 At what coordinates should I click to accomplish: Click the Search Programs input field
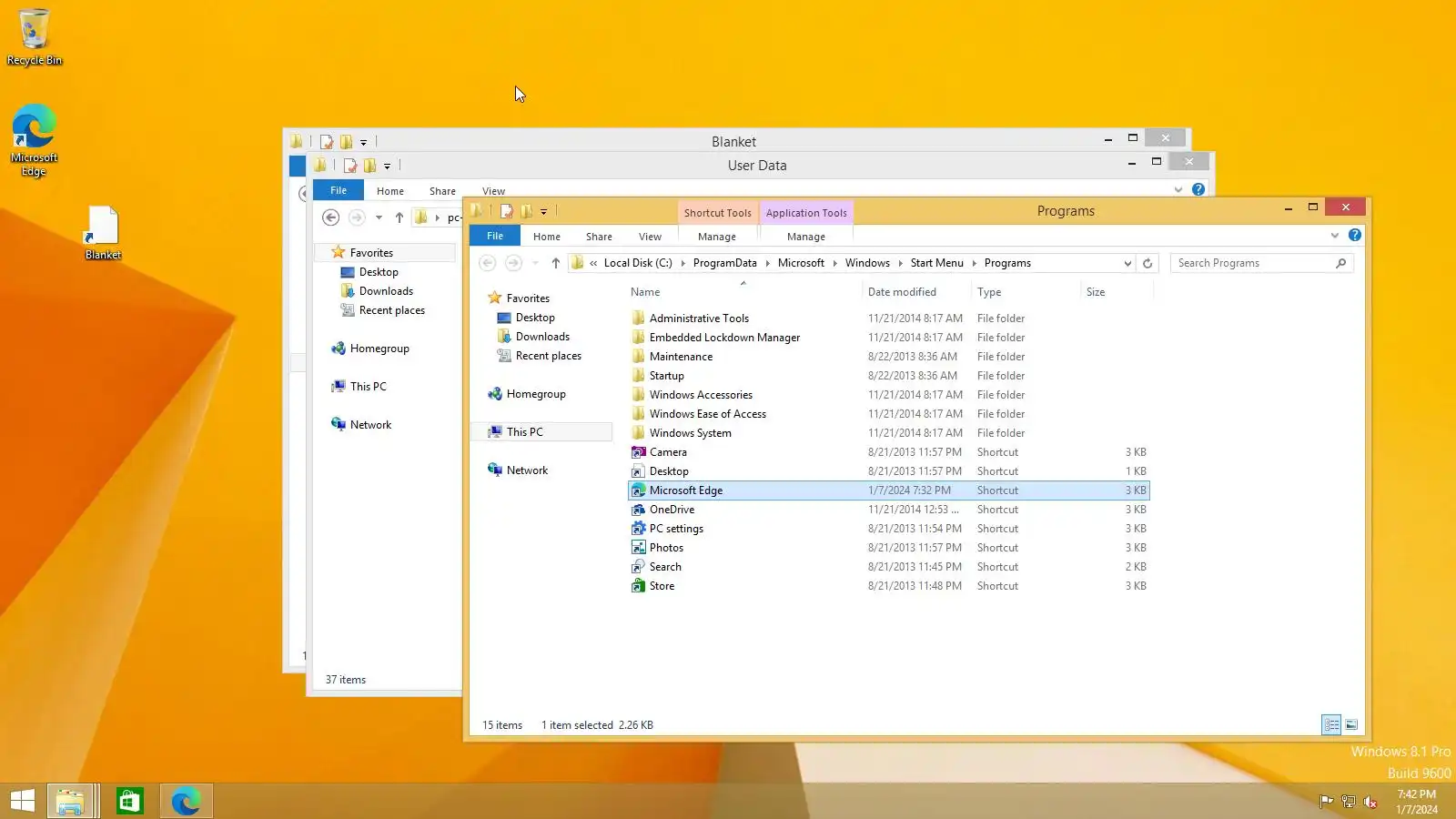[1252, 263]
